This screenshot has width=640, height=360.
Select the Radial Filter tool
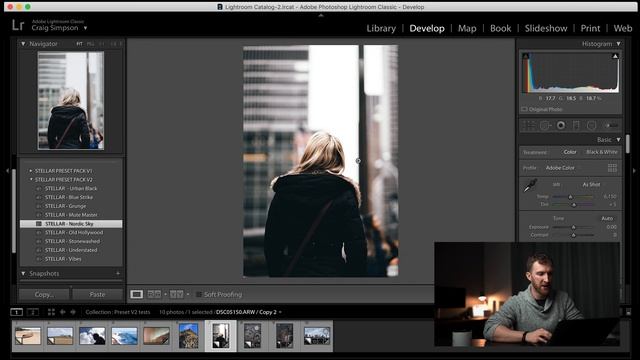(591, 126)
